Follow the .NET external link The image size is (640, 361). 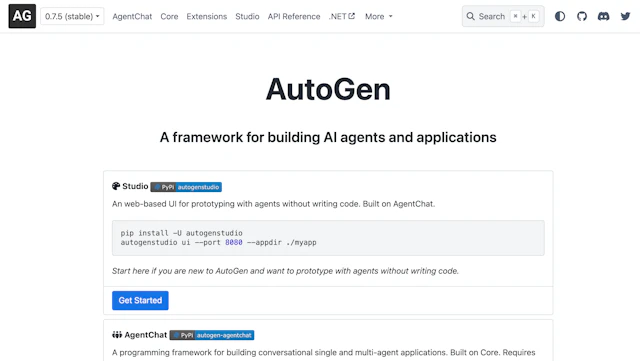click(342, 16)
